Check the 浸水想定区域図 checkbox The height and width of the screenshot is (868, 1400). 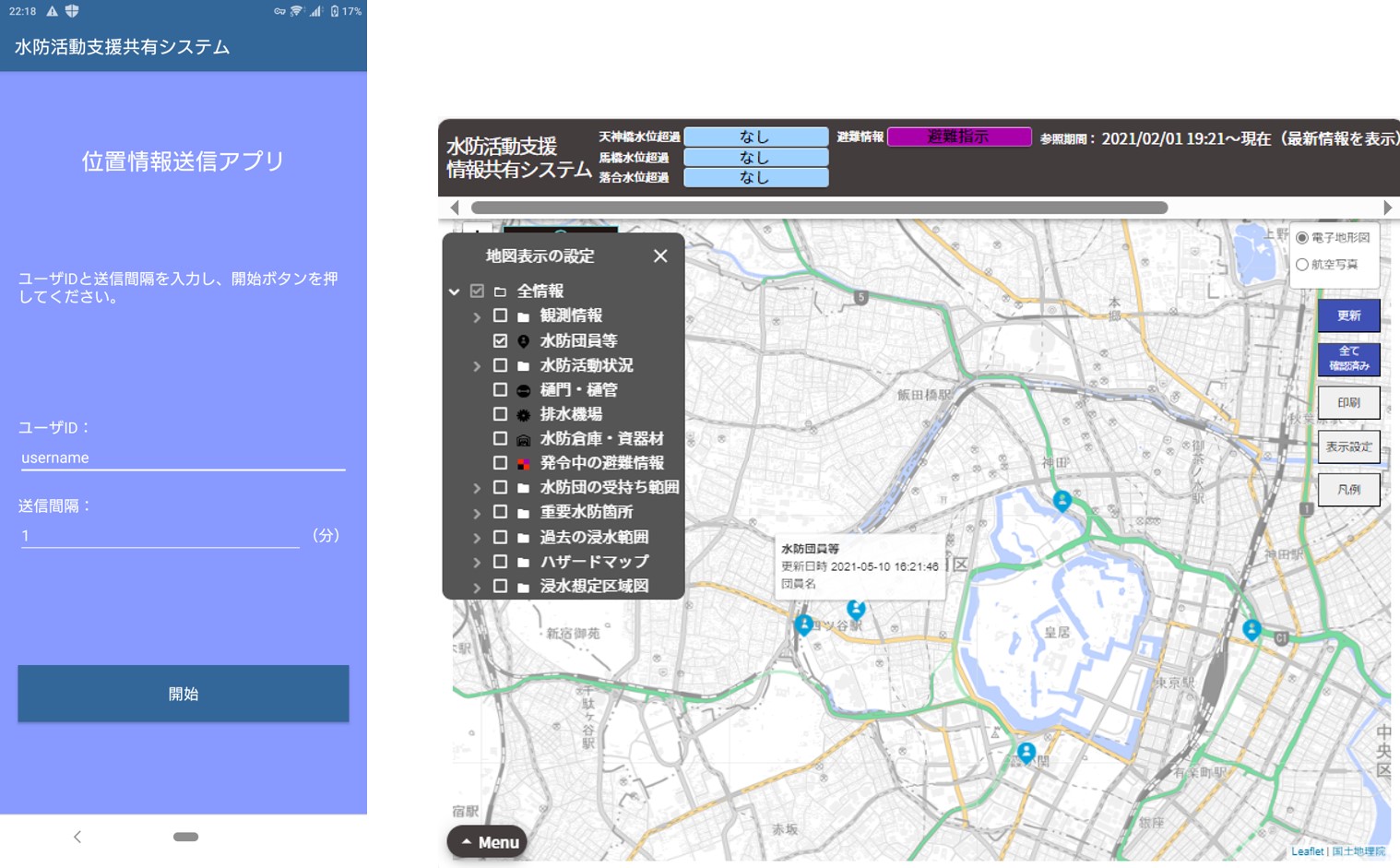click(500, 586)
